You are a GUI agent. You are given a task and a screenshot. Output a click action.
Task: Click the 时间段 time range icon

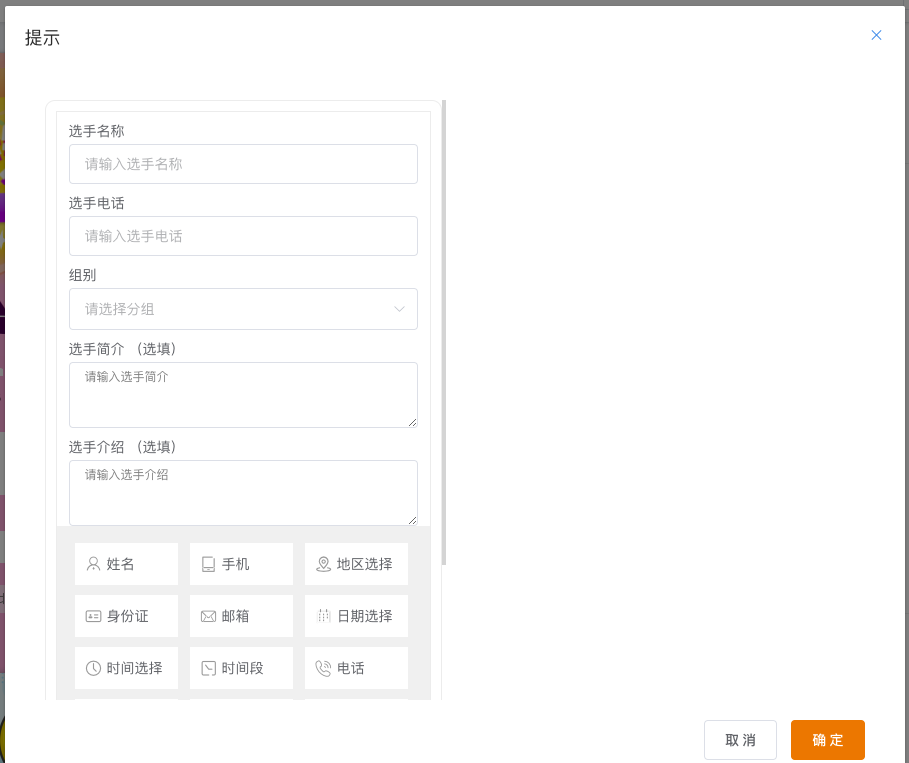(208, 668)
